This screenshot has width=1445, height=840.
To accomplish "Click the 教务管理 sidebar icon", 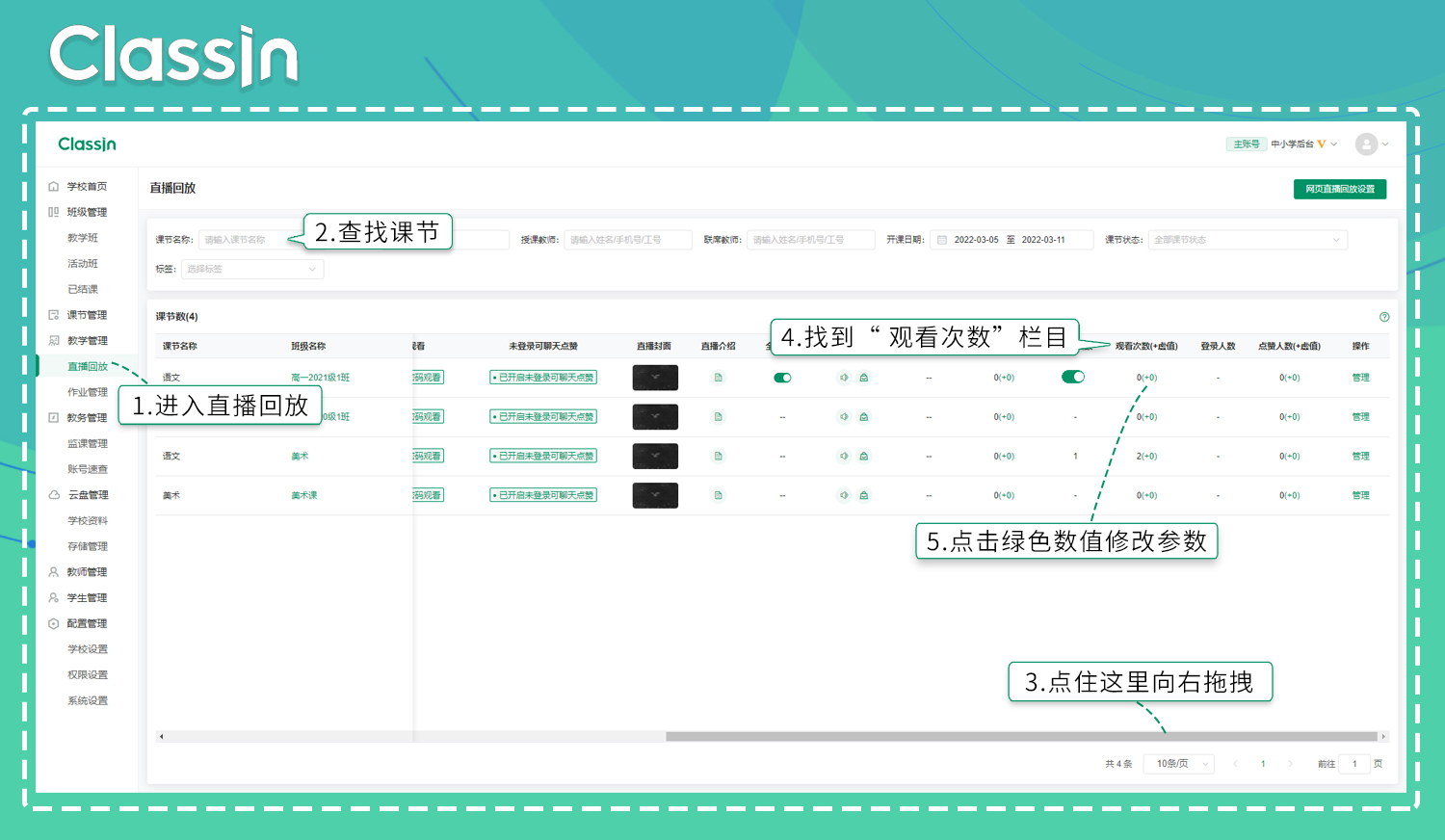I will point(54,417).
